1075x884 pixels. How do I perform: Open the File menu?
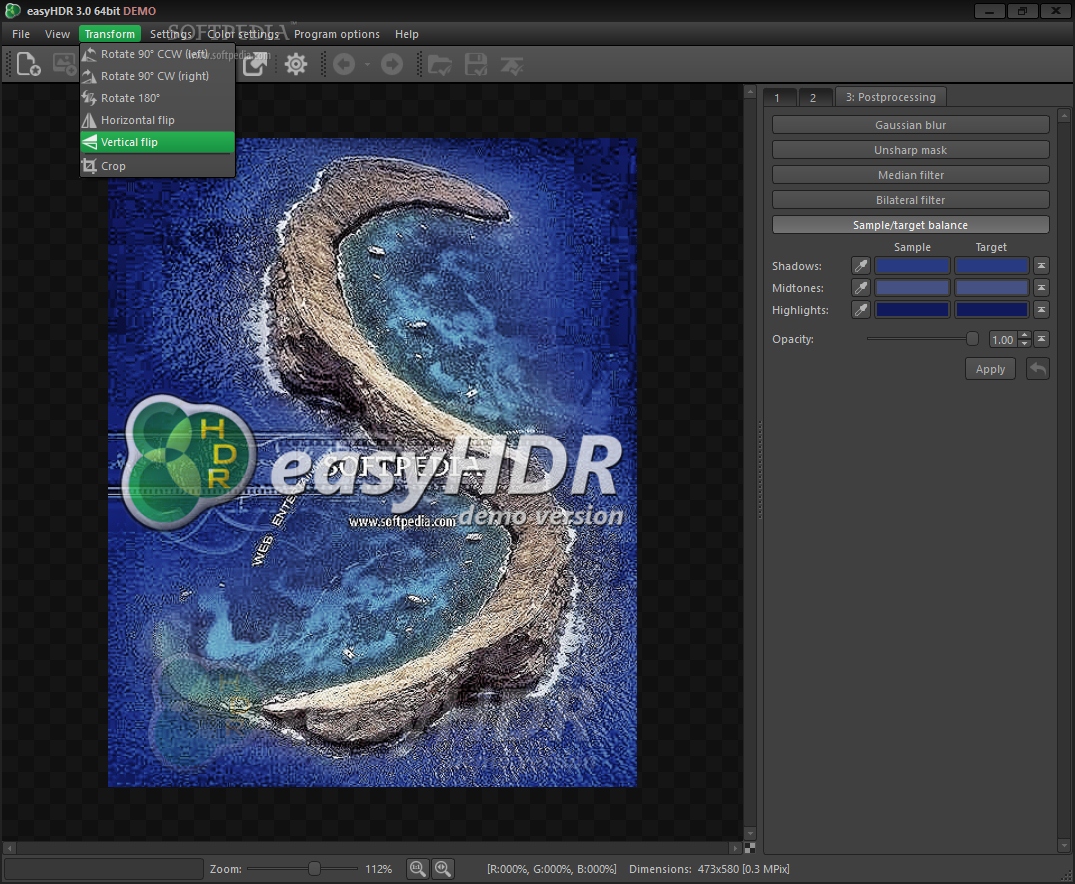coord(21,34)
